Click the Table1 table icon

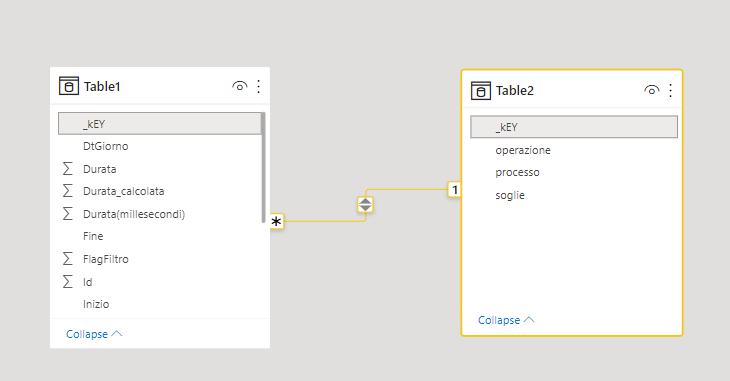pyautogui.click(x=69, y=86)
